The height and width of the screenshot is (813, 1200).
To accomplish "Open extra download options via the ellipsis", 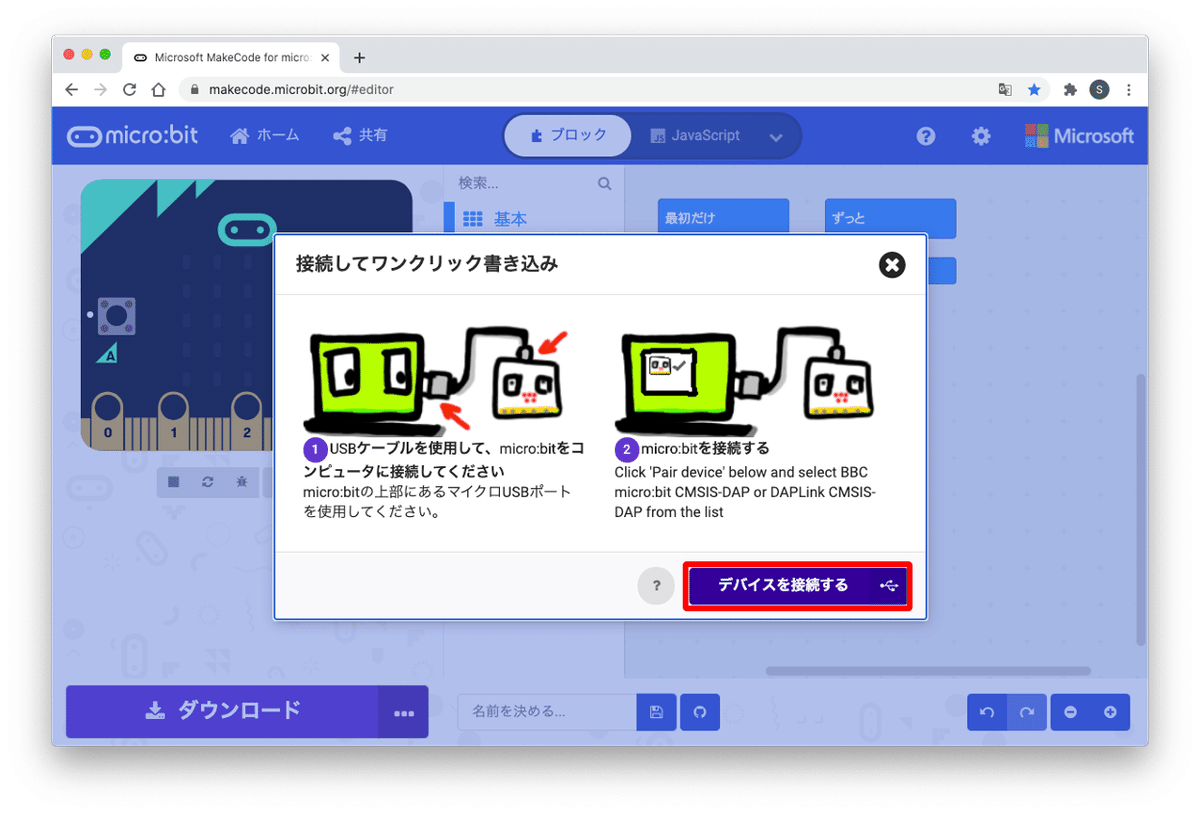I will pos(404,712).
